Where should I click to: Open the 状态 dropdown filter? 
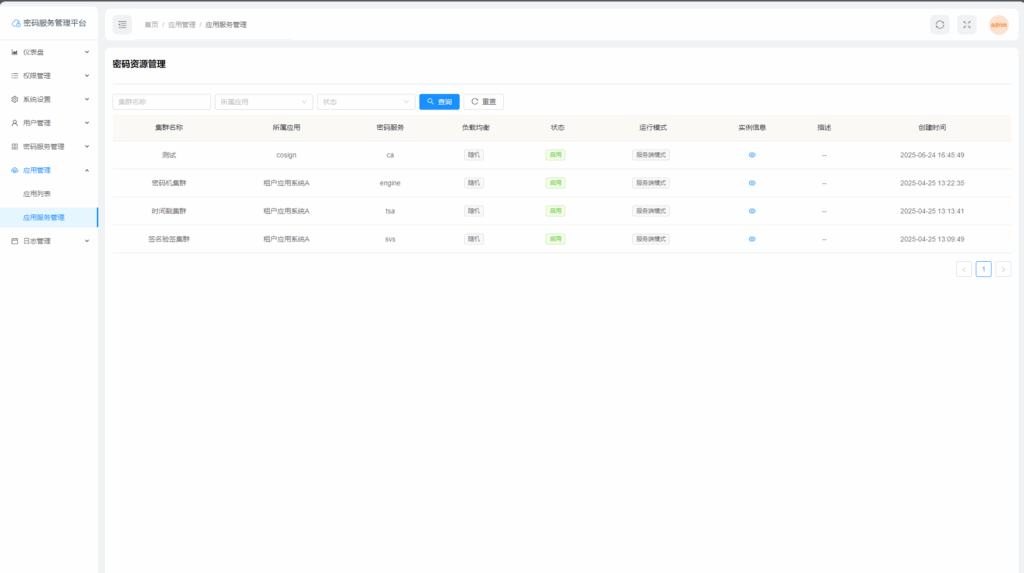366,102
